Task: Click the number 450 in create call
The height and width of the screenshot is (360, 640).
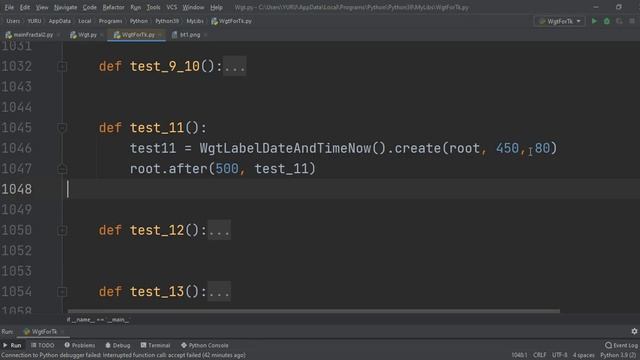Action: click(507, 148)
